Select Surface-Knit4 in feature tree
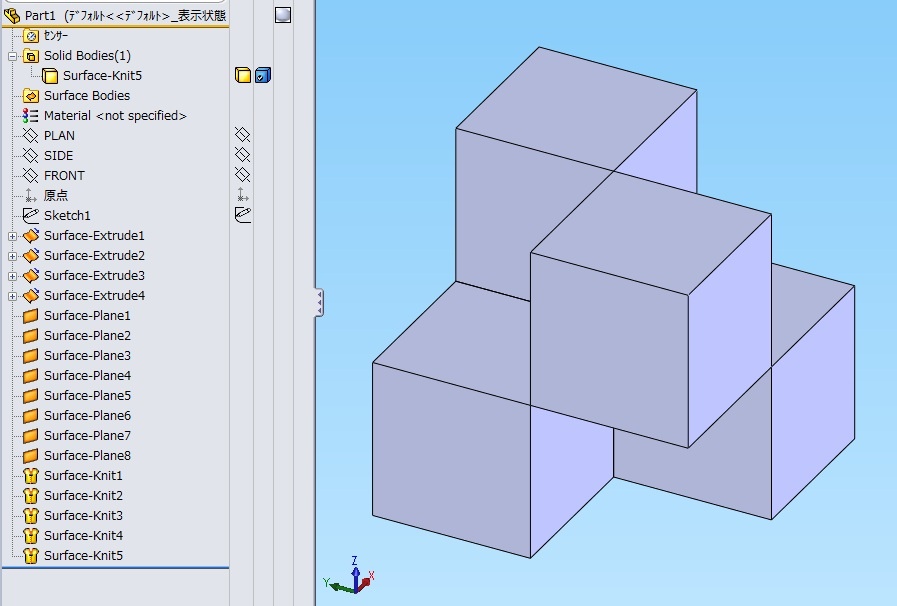Viewport: 897px width, 606px height. [83, 536]
